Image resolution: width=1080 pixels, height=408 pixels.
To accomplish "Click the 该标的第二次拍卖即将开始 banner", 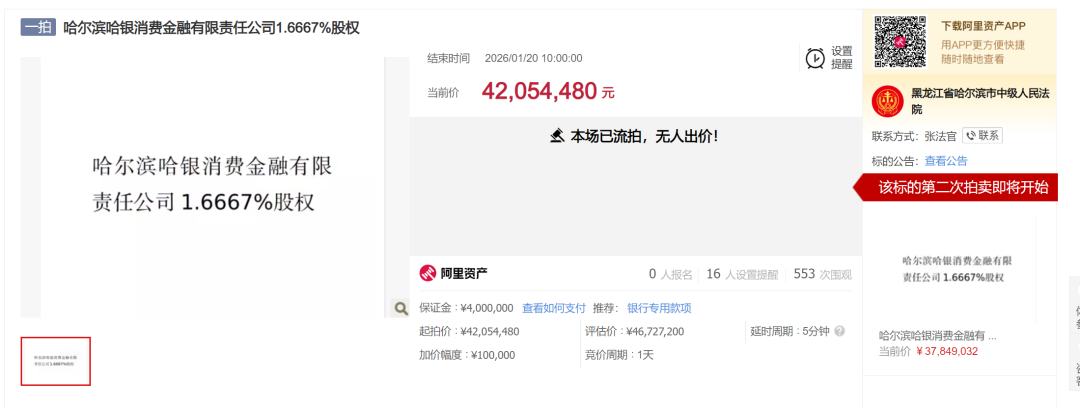I will (x=955, y=187).
